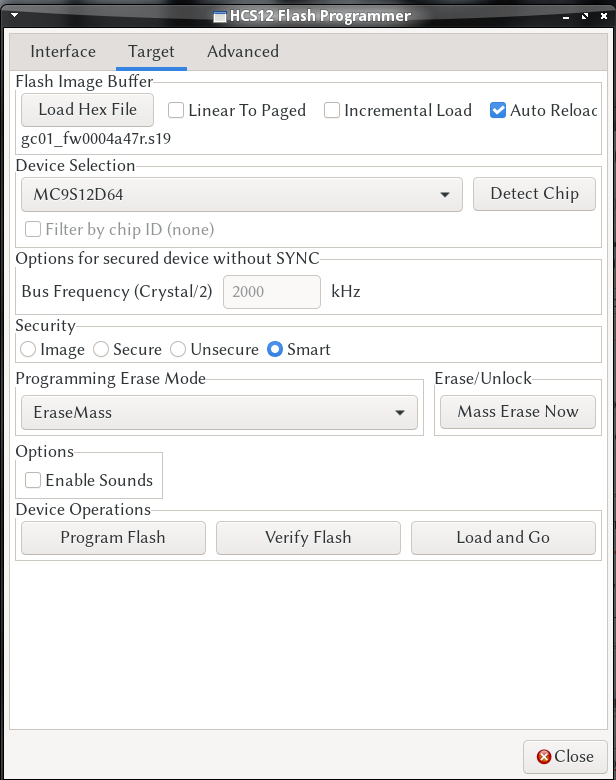Select the Unsecure radio button
Viewport: 616px width, 780px height.
point(178,350)
